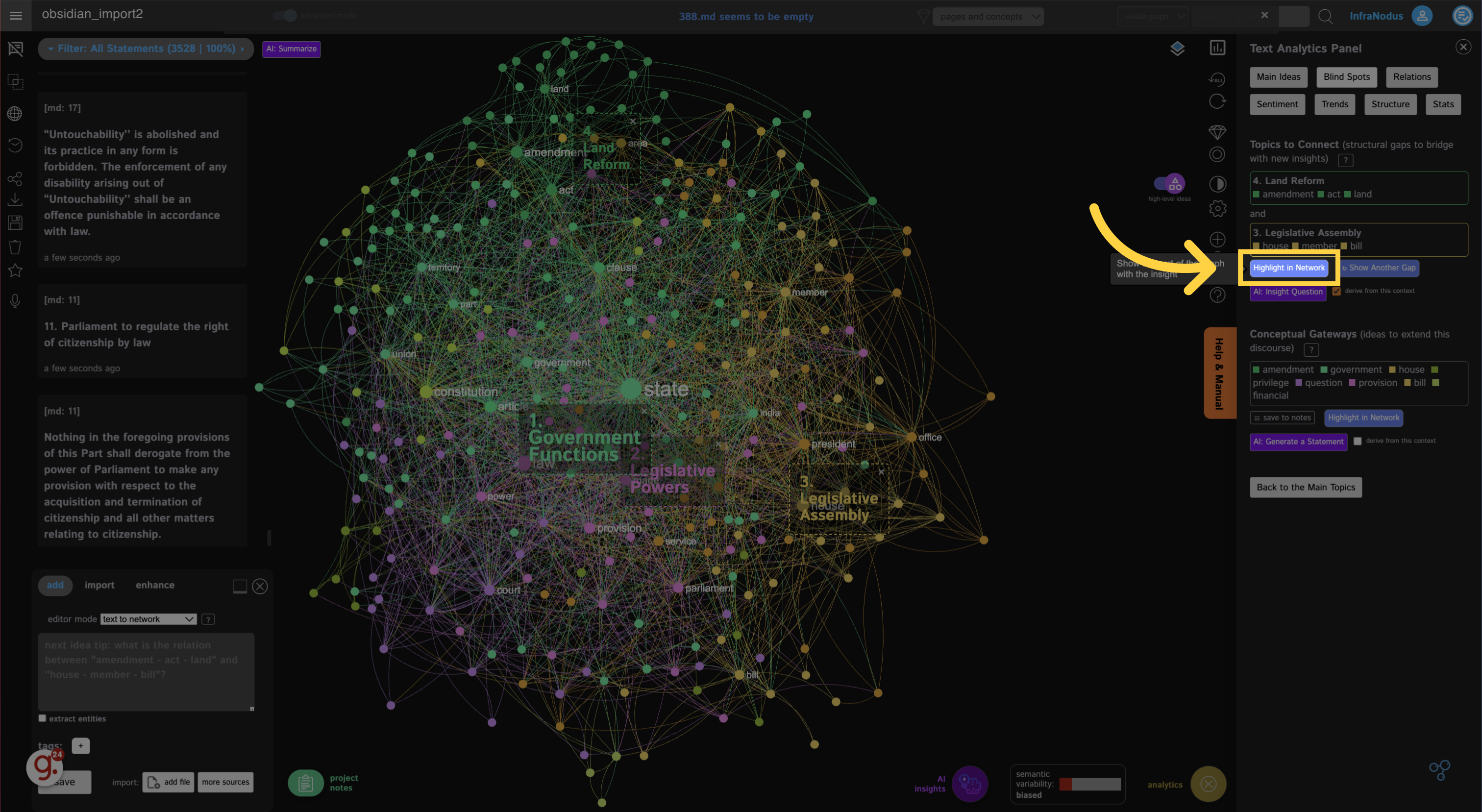Viewport: 1482px width, 812px height.
Task: Toggle advanced mode switch
Action: pyautogui.click(x=284, y=16)
